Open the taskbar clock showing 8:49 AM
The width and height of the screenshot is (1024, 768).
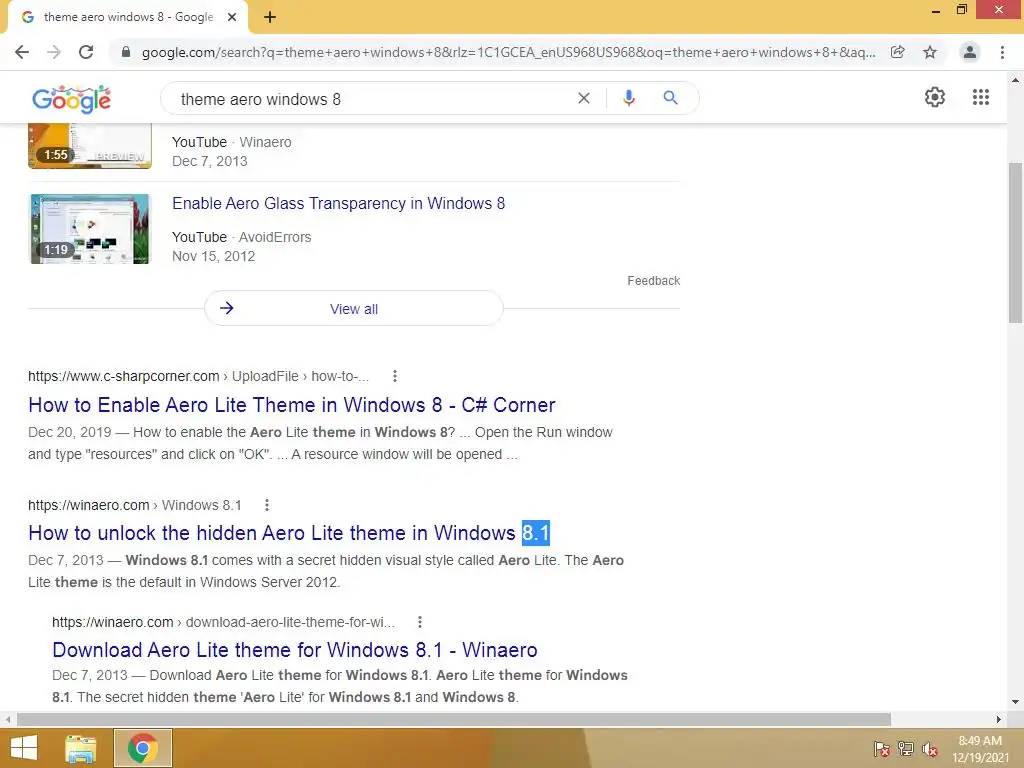(x=980, y=749)
